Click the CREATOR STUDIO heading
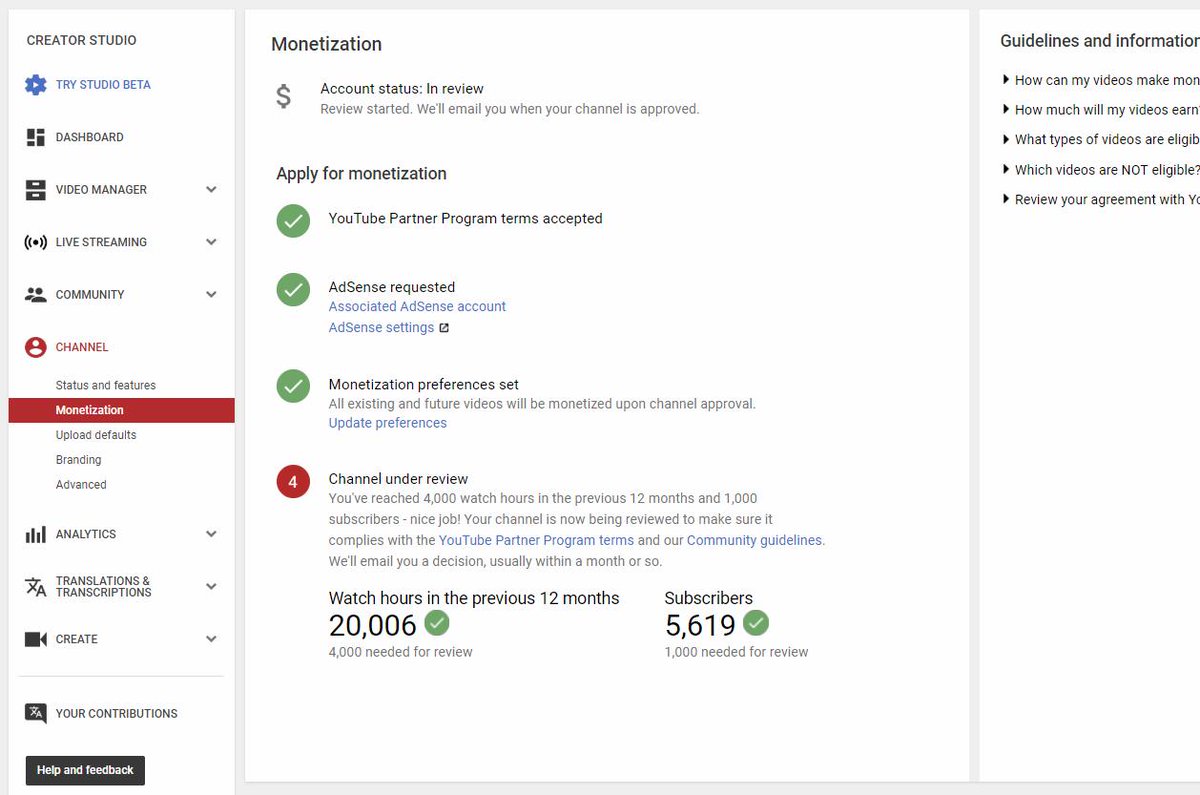 (x=82, y=41)
